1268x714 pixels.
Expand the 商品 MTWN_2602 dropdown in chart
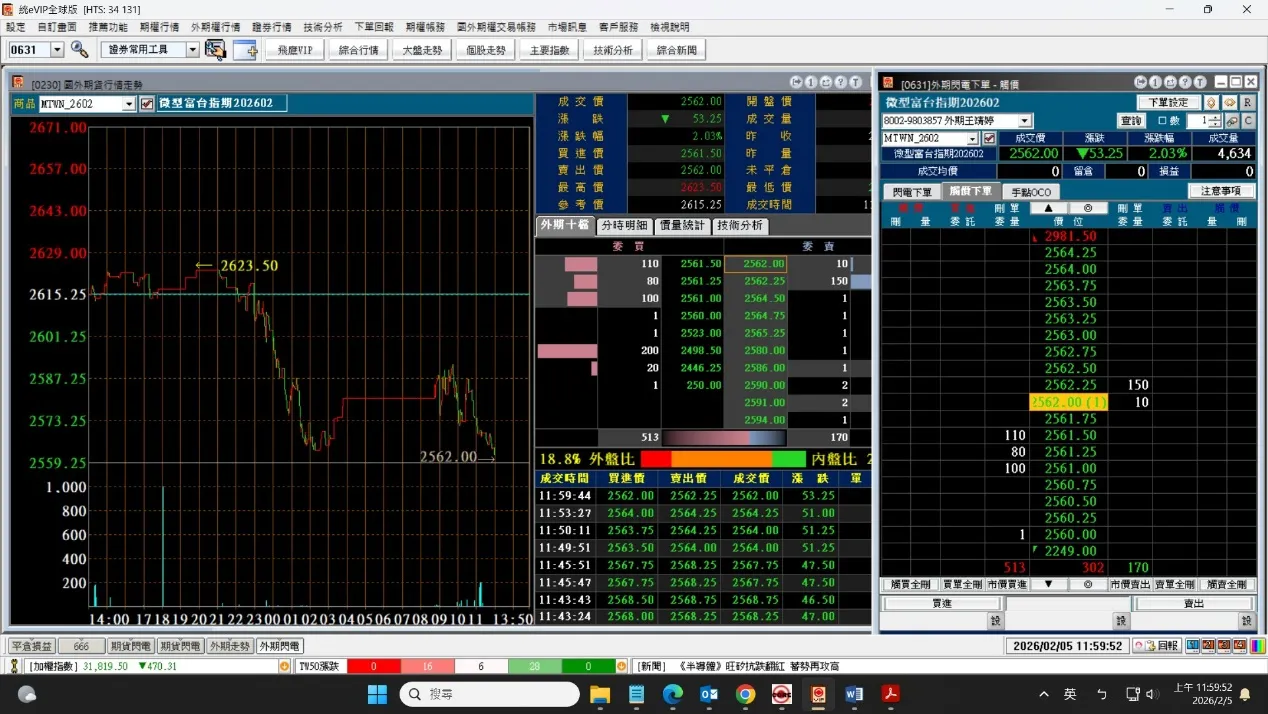[129, 103]
